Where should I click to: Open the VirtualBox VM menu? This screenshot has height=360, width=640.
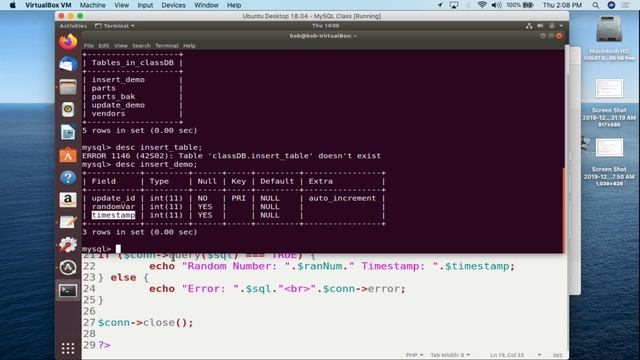tap(48, 5)
